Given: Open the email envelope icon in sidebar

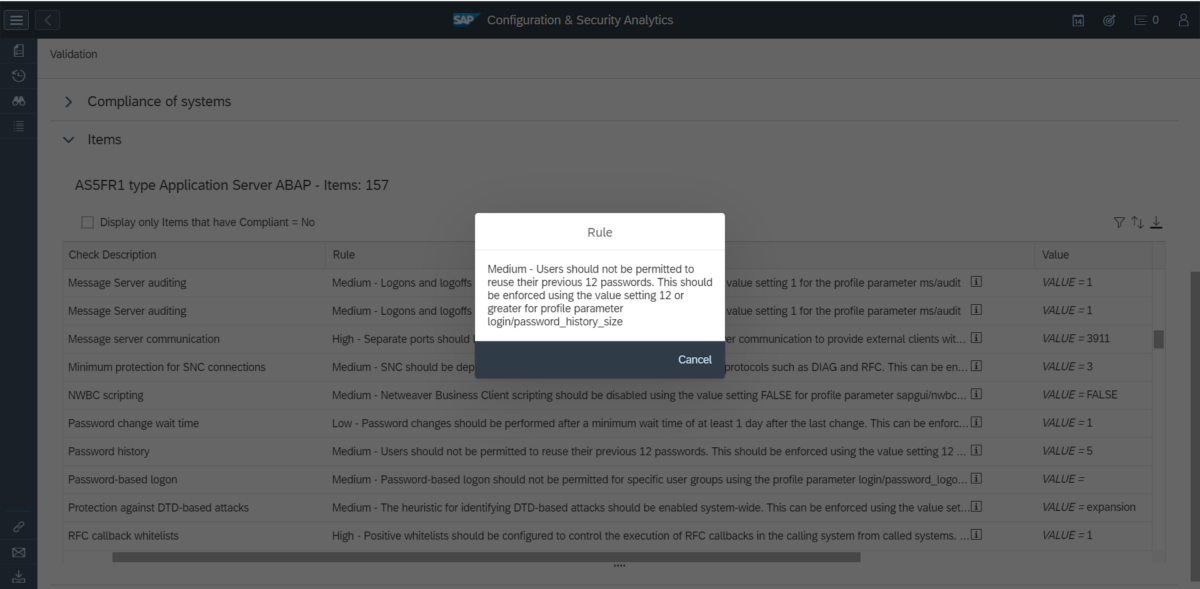Looking at the screenshot, I should 18,552.
